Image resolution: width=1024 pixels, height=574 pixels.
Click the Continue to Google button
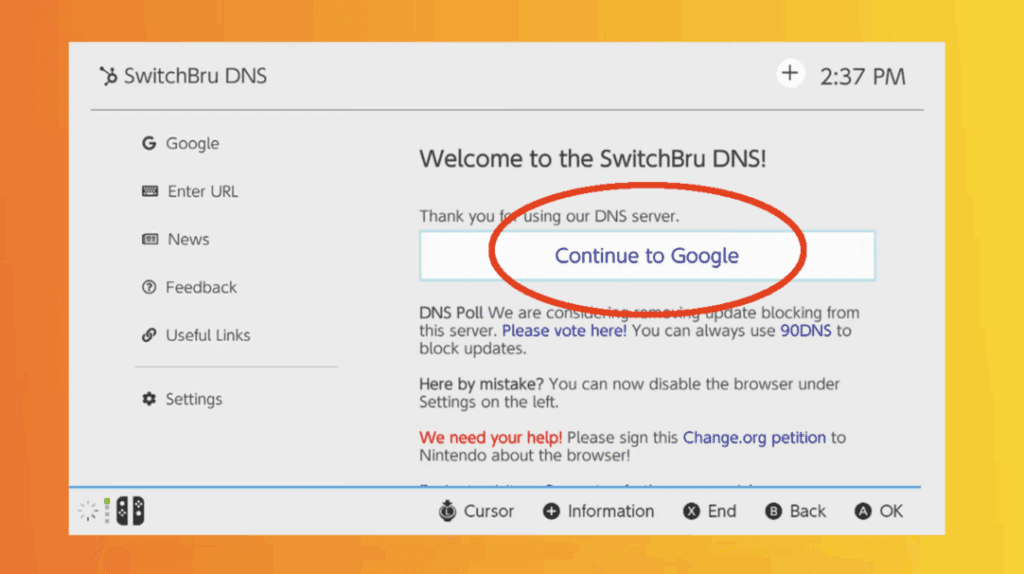(647, 255)
